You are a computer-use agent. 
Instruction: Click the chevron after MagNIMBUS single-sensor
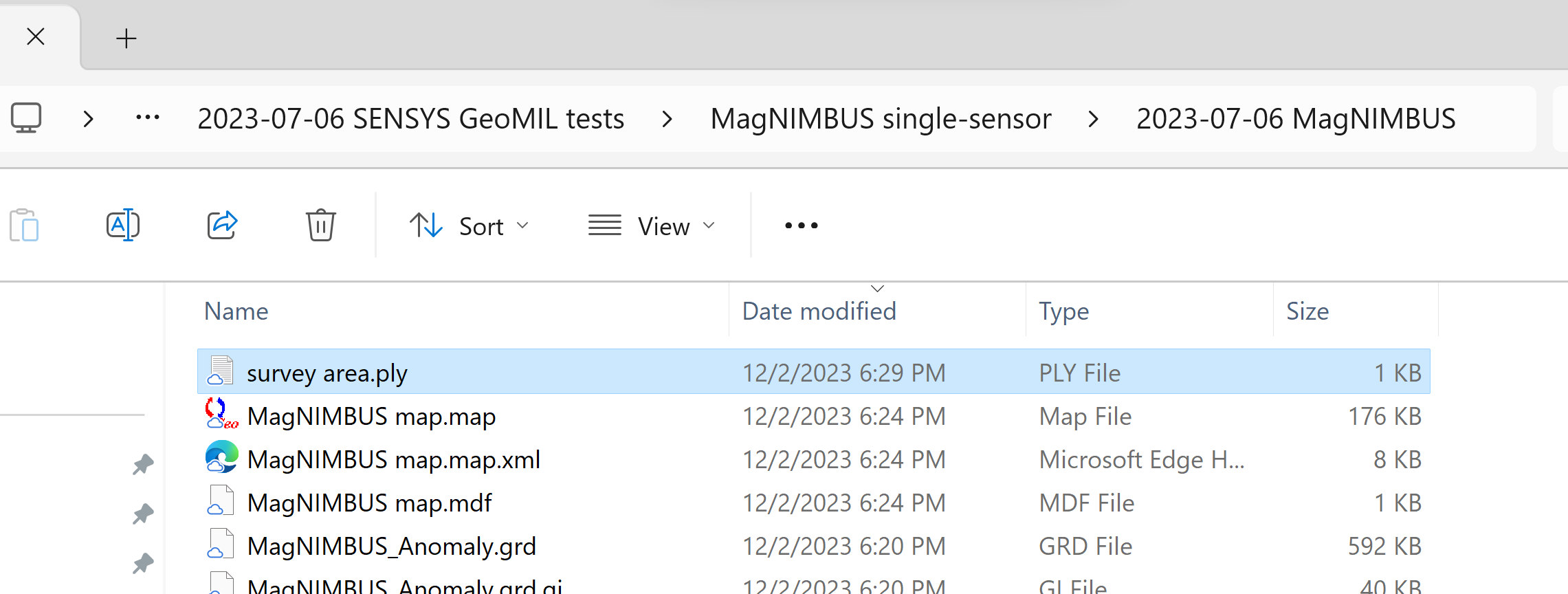click(x=1093, y=118)
